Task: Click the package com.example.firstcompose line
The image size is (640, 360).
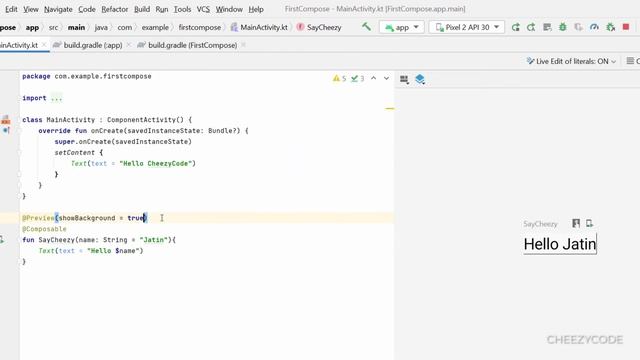Action: point(87,76)
